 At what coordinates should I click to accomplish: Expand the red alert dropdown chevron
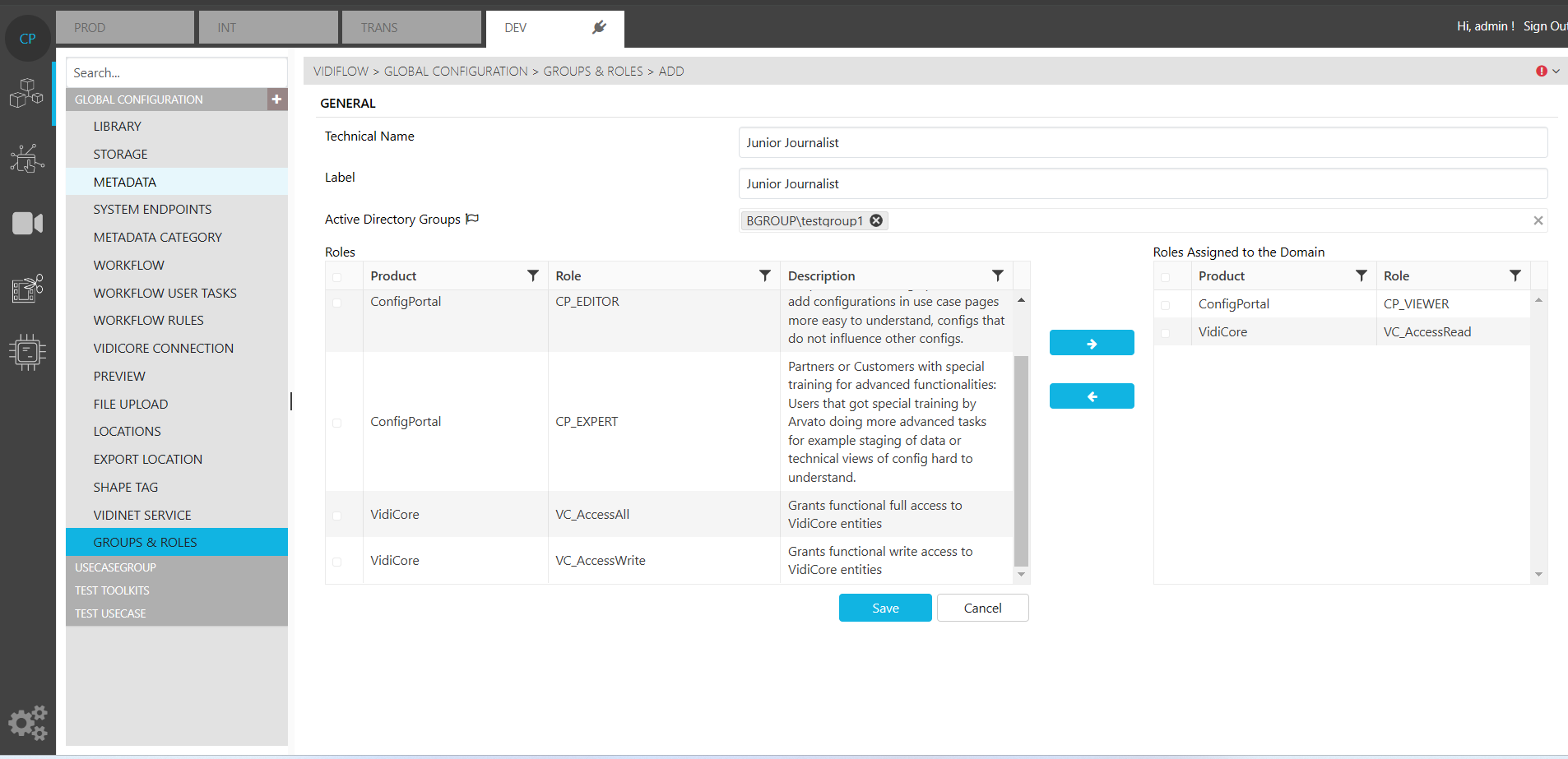tap(1556, 72)
